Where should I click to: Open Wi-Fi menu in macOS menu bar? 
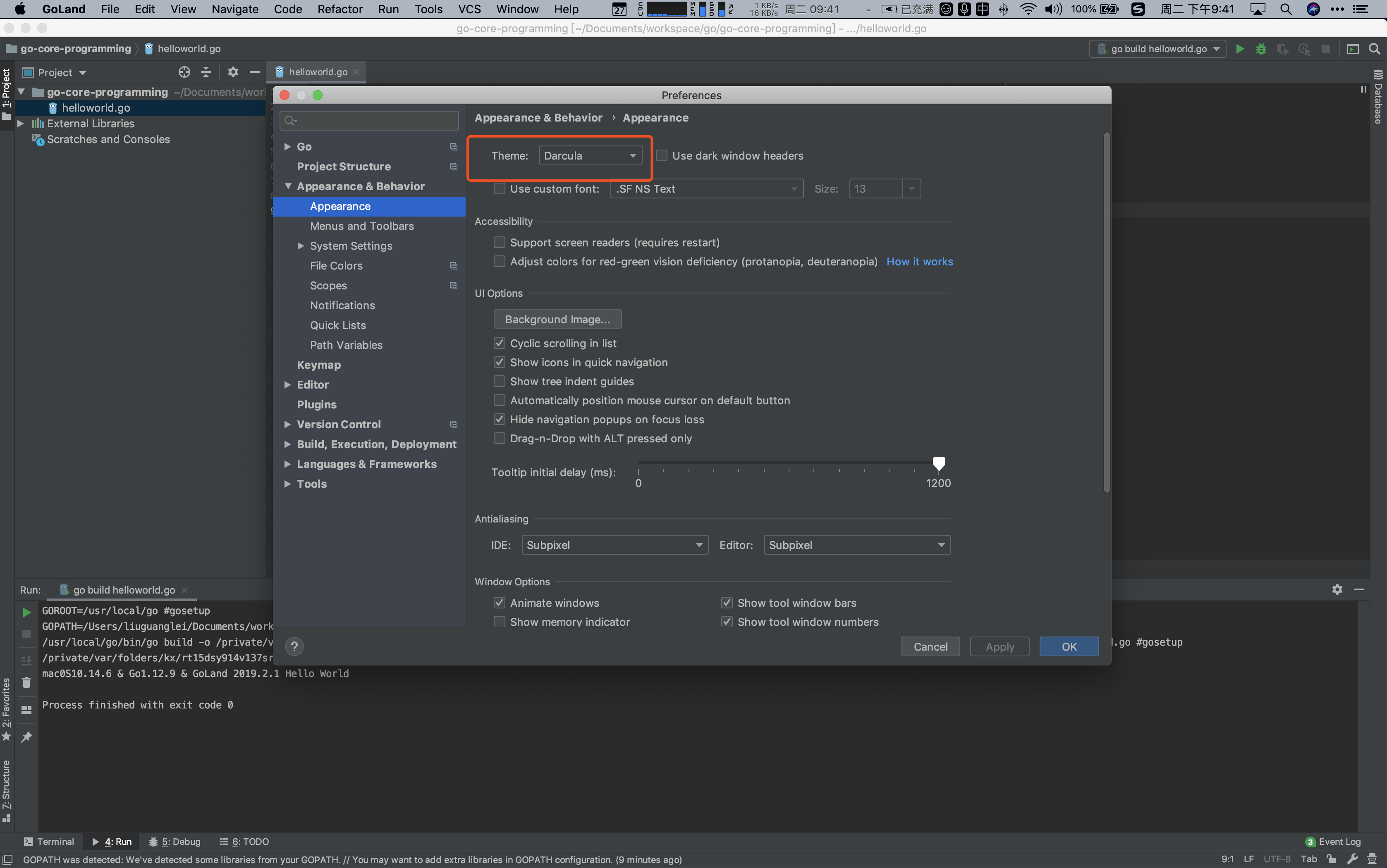pyautogui.click(x=1028, y=9)
